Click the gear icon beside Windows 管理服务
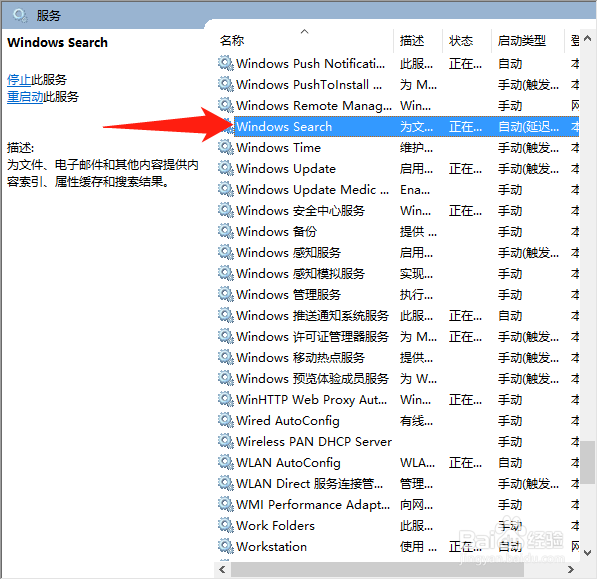 click(225, 294)
